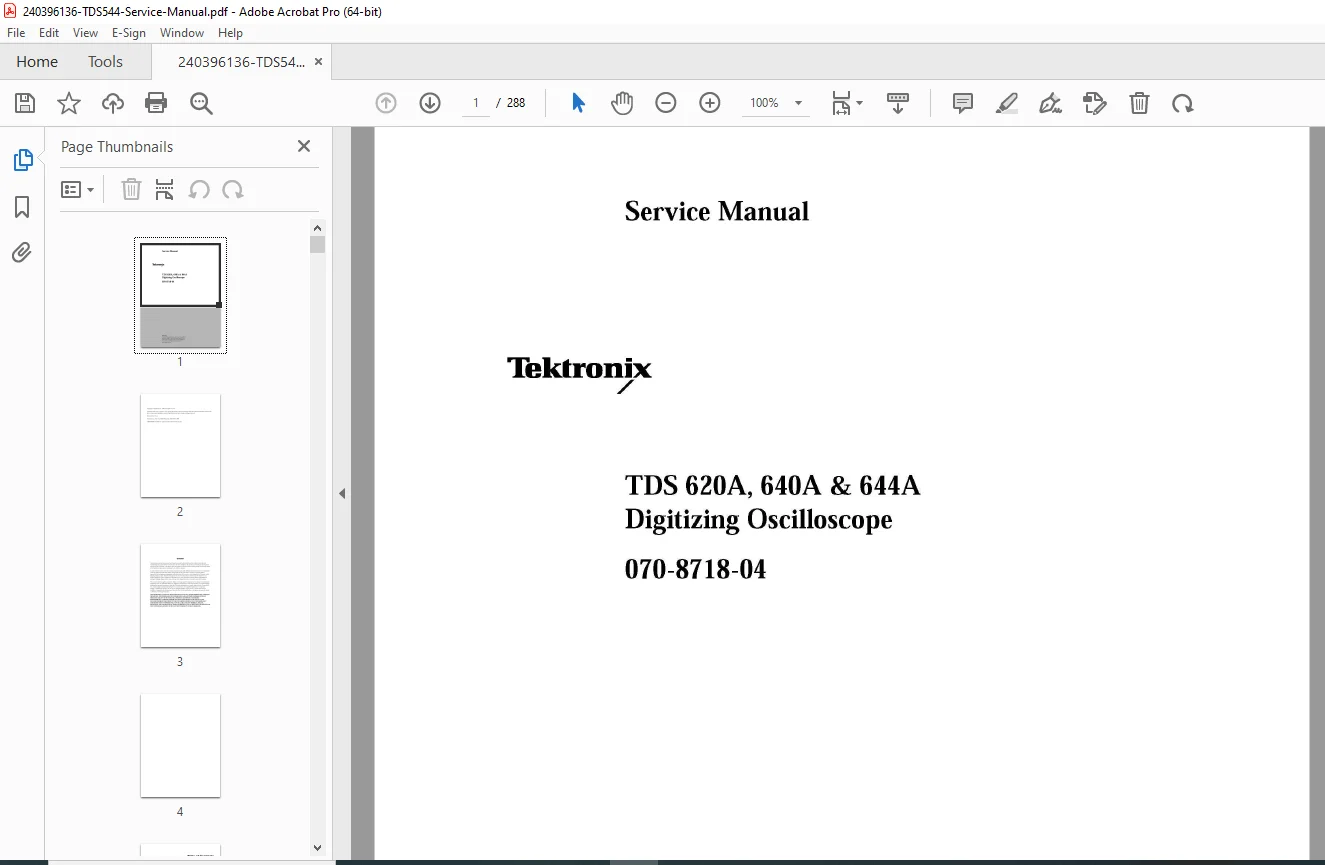
Task: Bookmark this file with the star icon
Action: (x=69, y=103)
